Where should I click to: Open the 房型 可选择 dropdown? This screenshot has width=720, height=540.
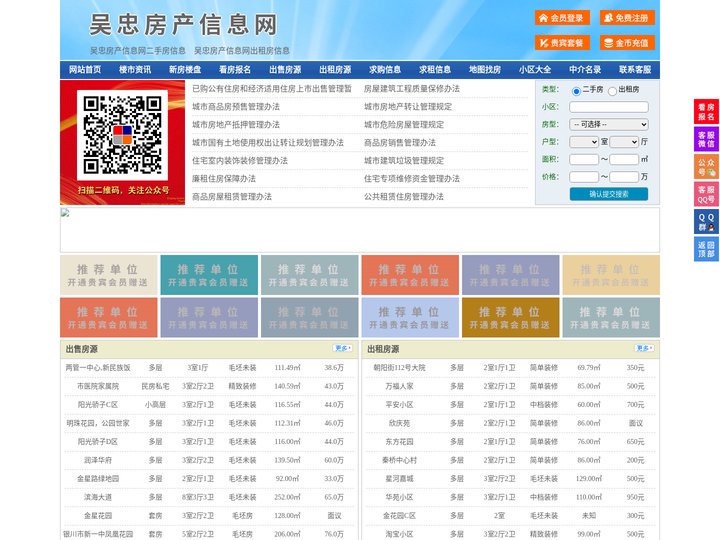609,124
